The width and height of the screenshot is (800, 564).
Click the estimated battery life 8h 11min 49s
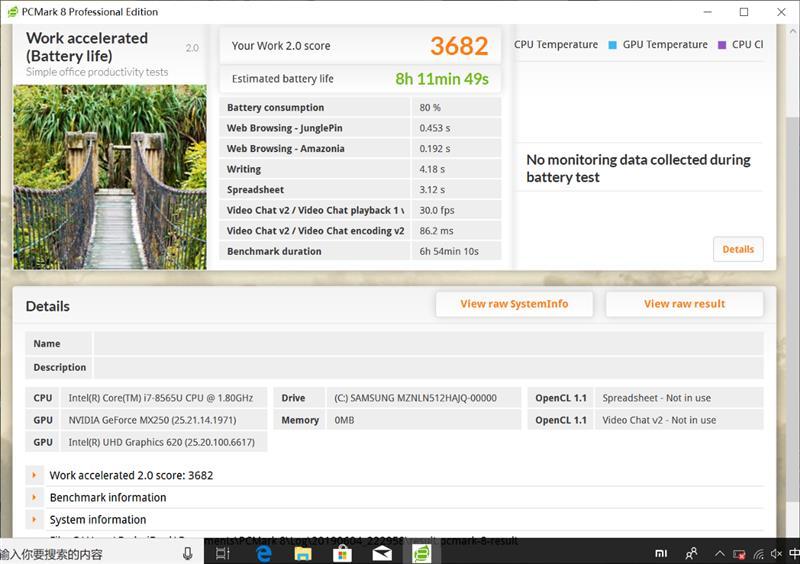point(442,79)
